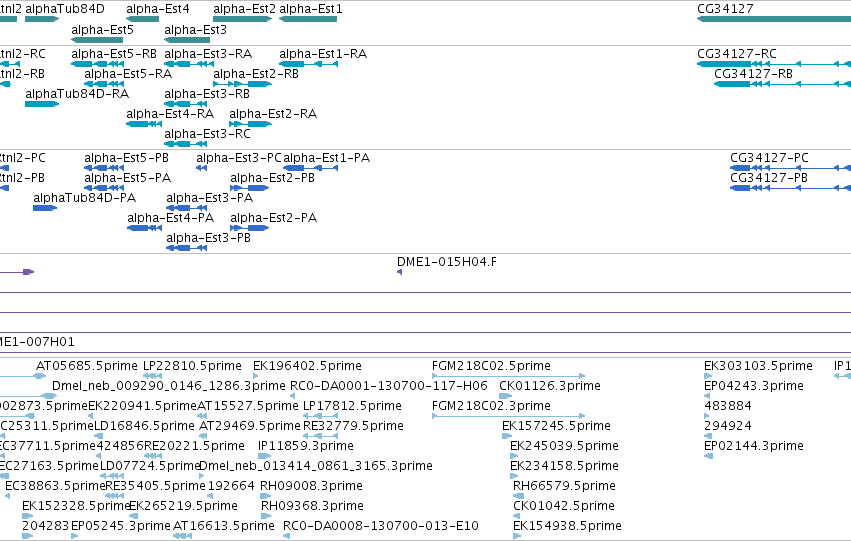Click EST RH09368.3prime
This screenshot has height=541, width=851.
[x=266, y=516]
